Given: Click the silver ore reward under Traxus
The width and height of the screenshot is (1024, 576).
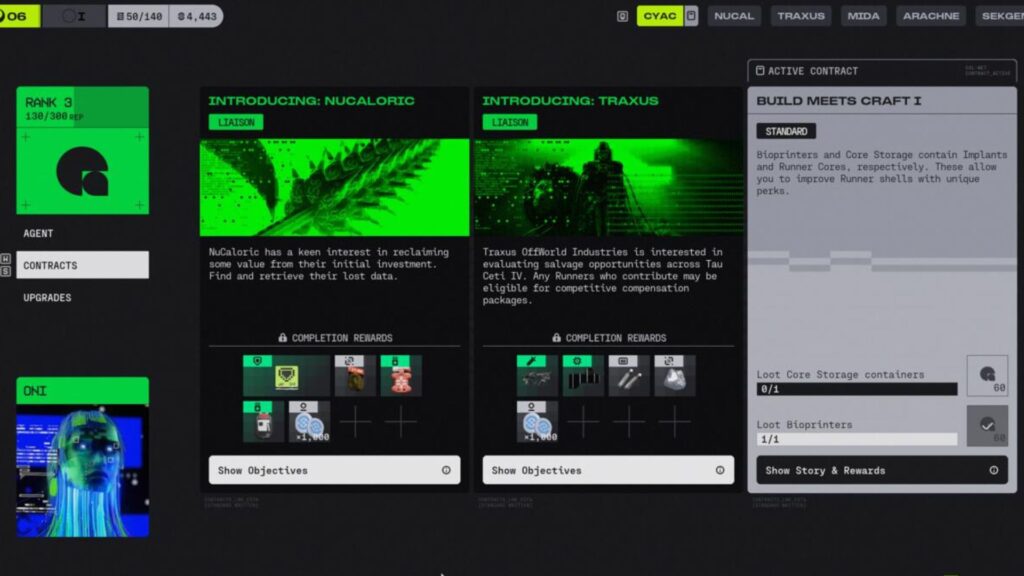Looking at the screenshot, I should [x=674, y=376].
